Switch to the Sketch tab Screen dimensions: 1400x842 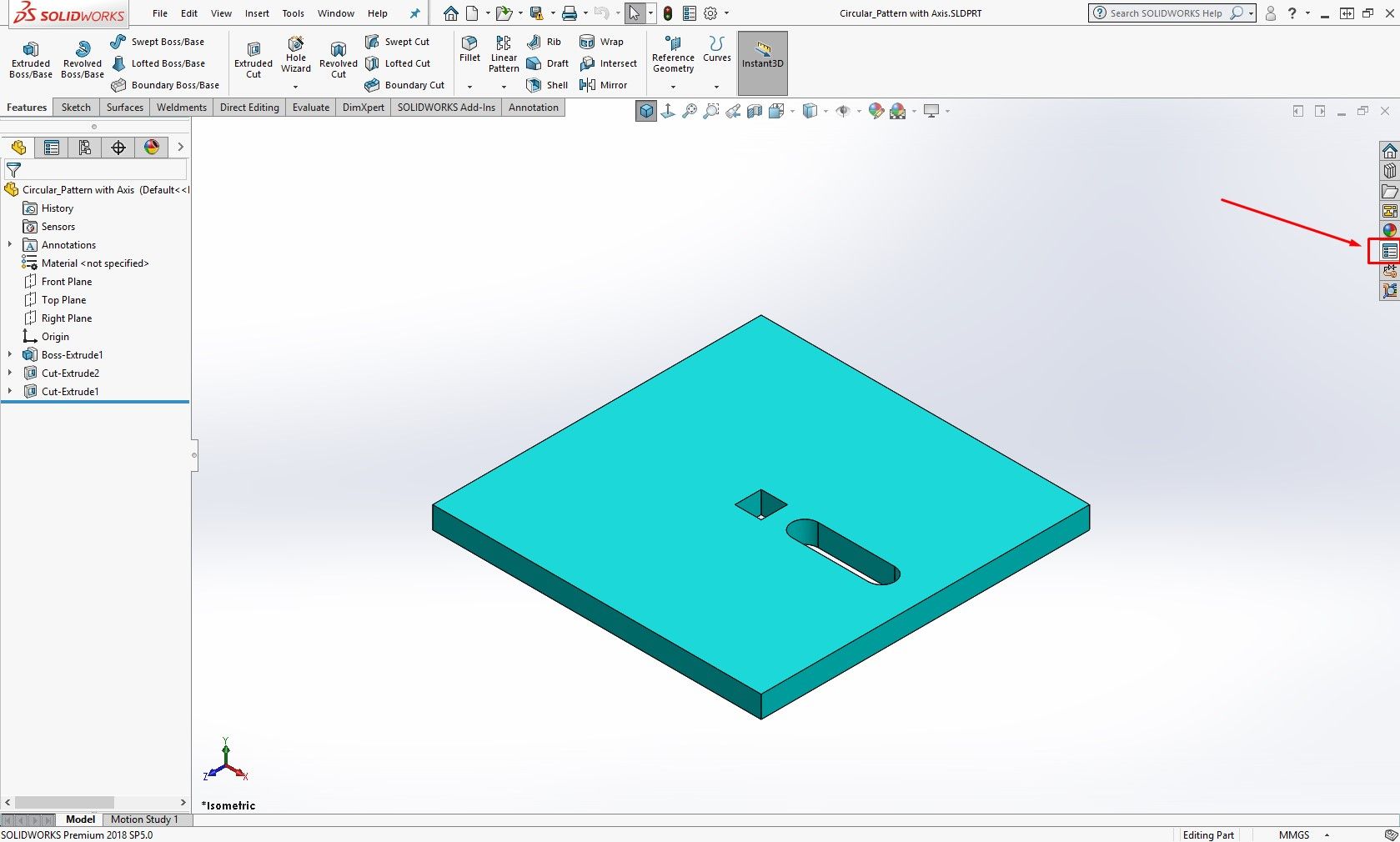coord(76,108)
